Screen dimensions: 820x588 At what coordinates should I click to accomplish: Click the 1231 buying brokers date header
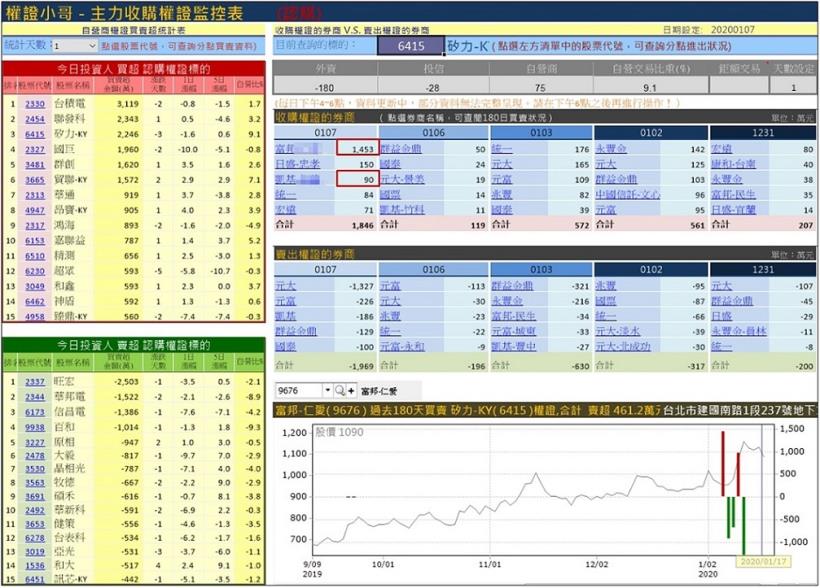tap(762, 132)
